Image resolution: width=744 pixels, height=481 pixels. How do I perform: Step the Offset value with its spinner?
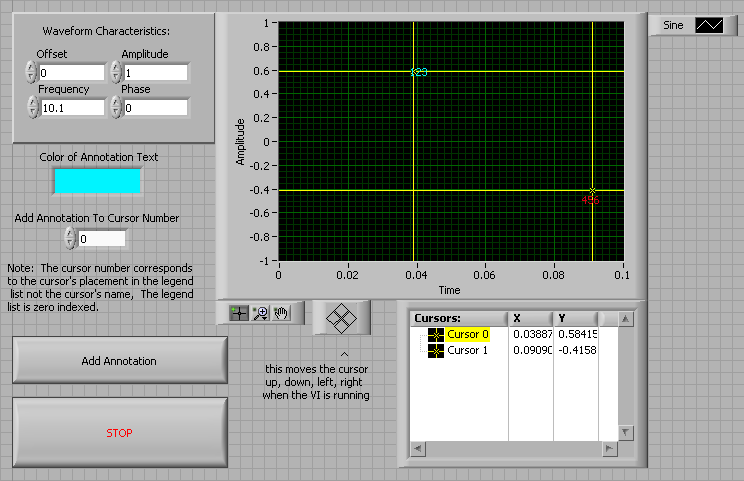point(31,72)
